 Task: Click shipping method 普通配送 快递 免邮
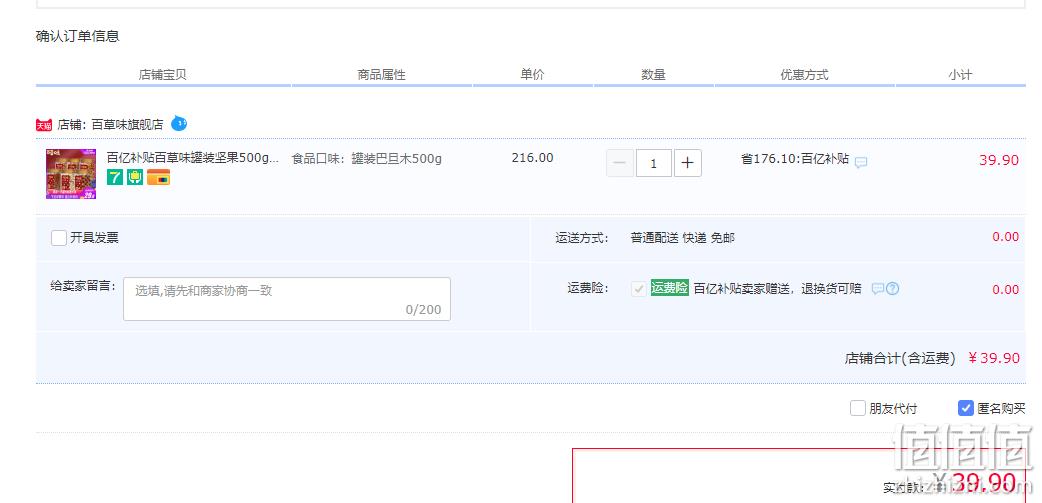(682, 238)
